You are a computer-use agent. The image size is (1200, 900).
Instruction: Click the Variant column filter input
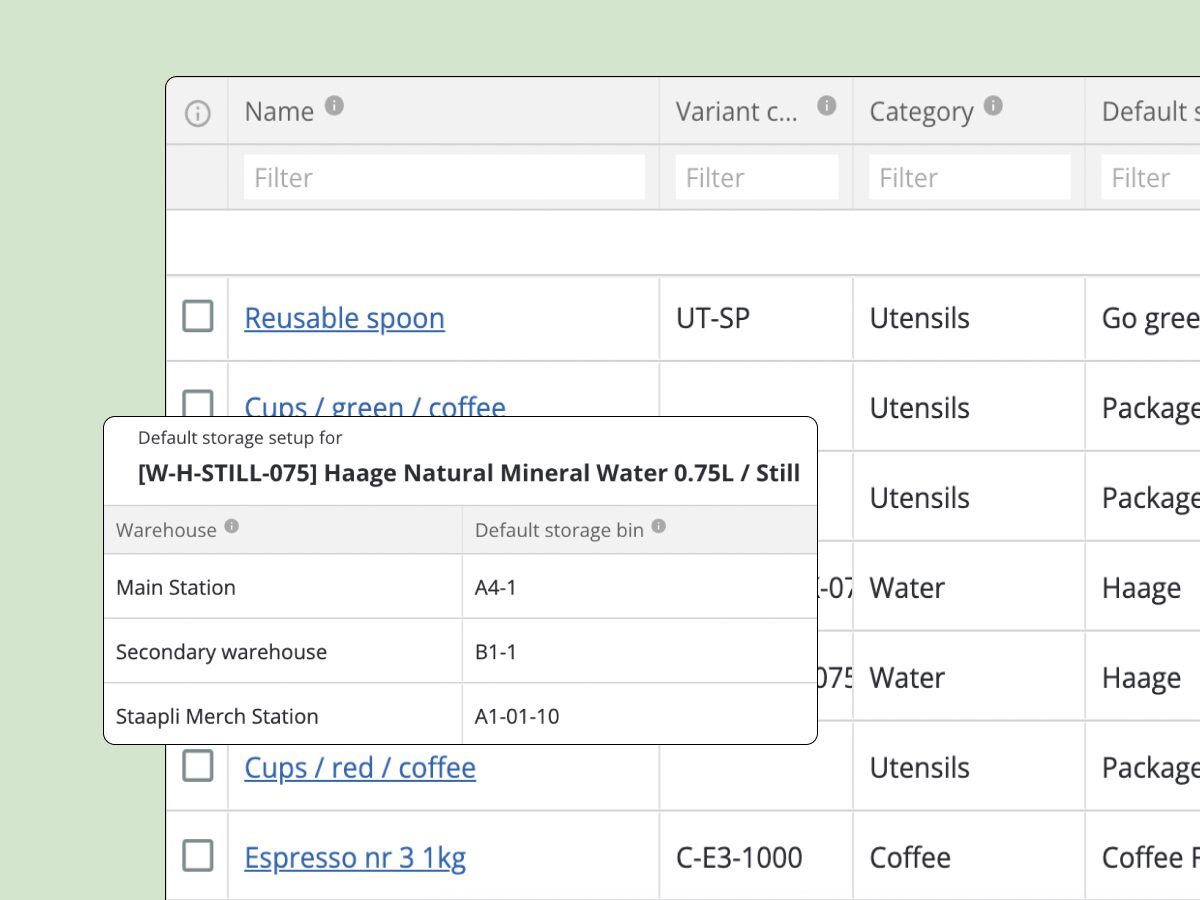coord(756,176)
